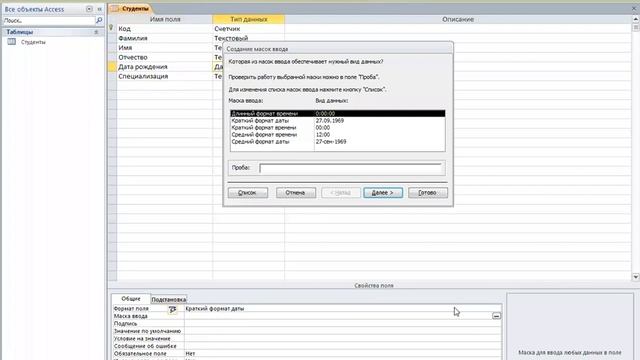Viewport: 640px width, 360px height.
Task: Open the Подстановка properties tab
Action: click(169, 300)
